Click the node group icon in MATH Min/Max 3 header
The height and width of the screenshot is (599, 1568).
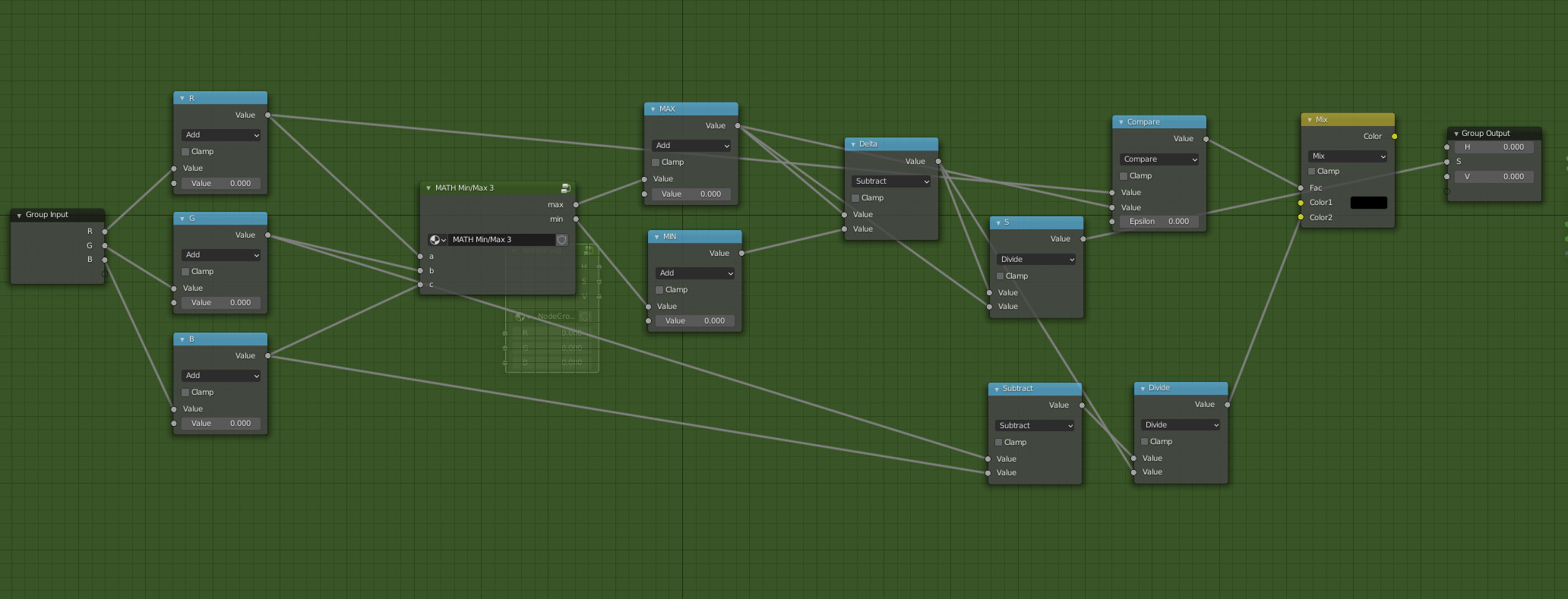565,188
